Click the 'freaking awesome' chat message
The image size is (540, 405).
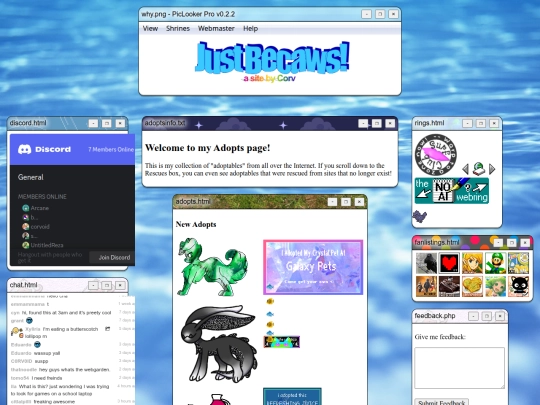tap(54, 402)
